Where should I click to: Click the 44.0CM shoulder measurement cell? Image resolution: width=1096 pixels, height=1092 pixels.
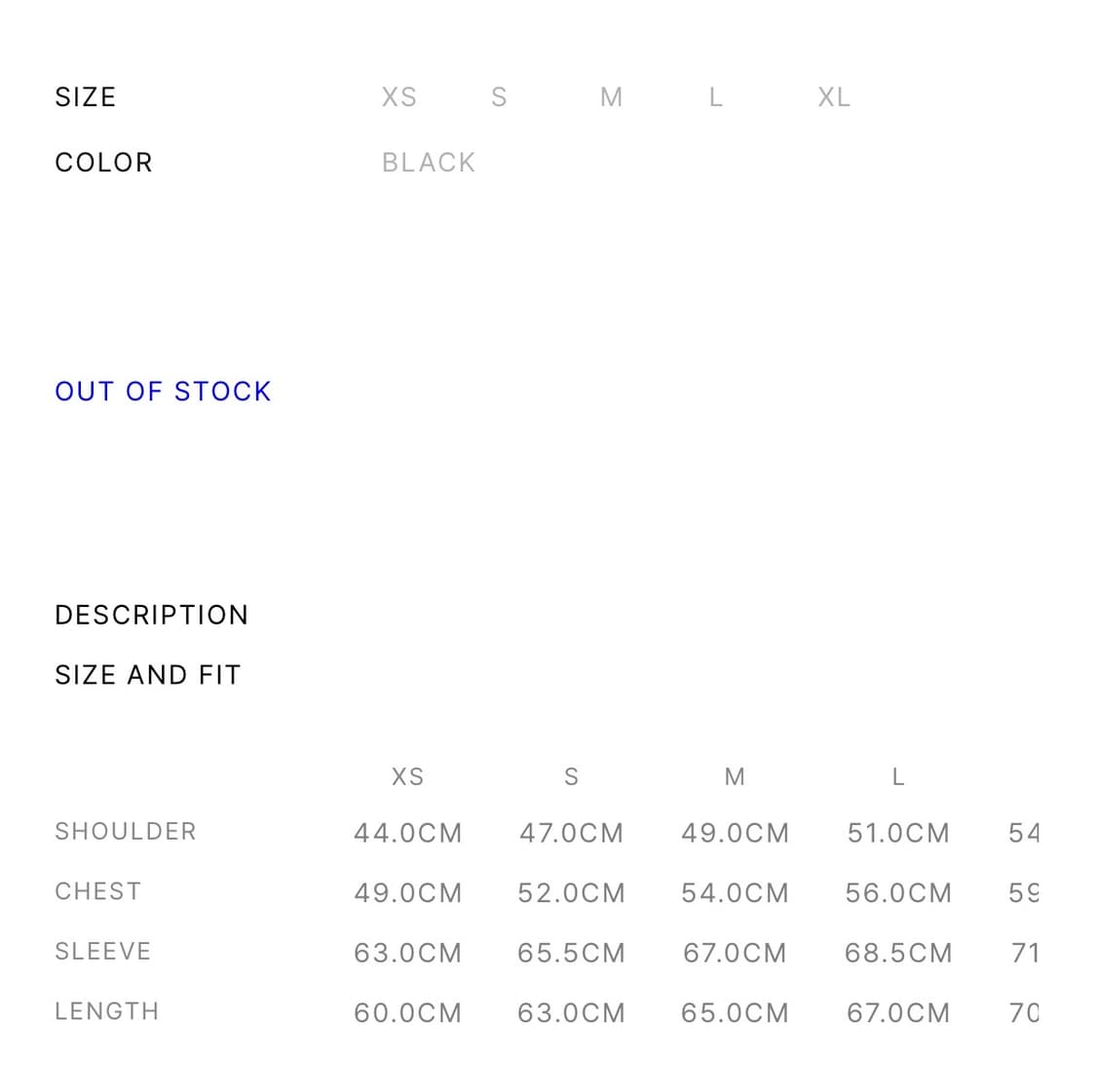(407, 834)
